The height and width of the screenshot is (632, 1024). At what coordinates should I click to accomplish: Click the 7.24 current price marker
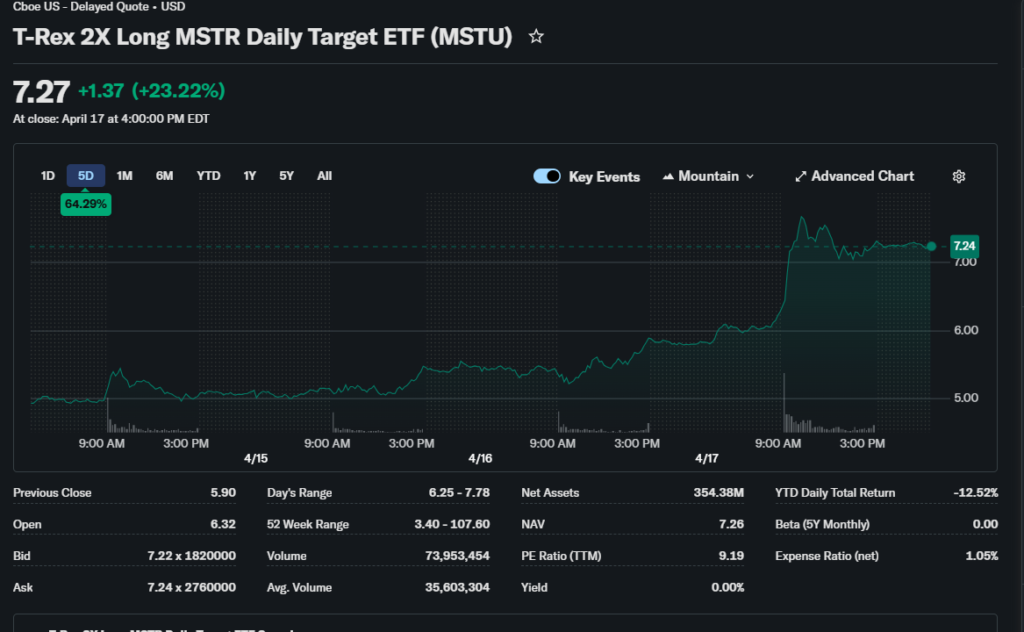click(964, 246)
